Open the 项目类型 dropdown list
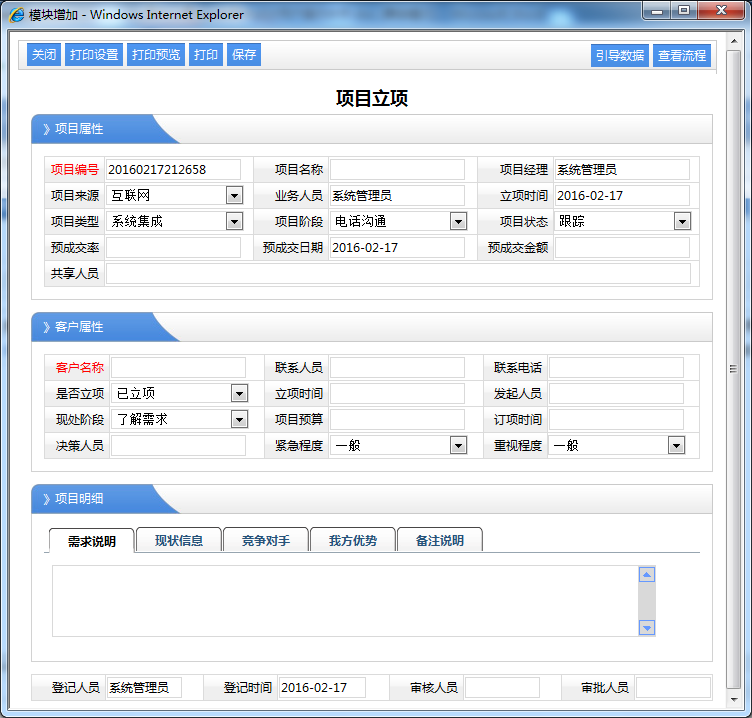The height and width of the screenshot is (718, 752). pos(234,222)
